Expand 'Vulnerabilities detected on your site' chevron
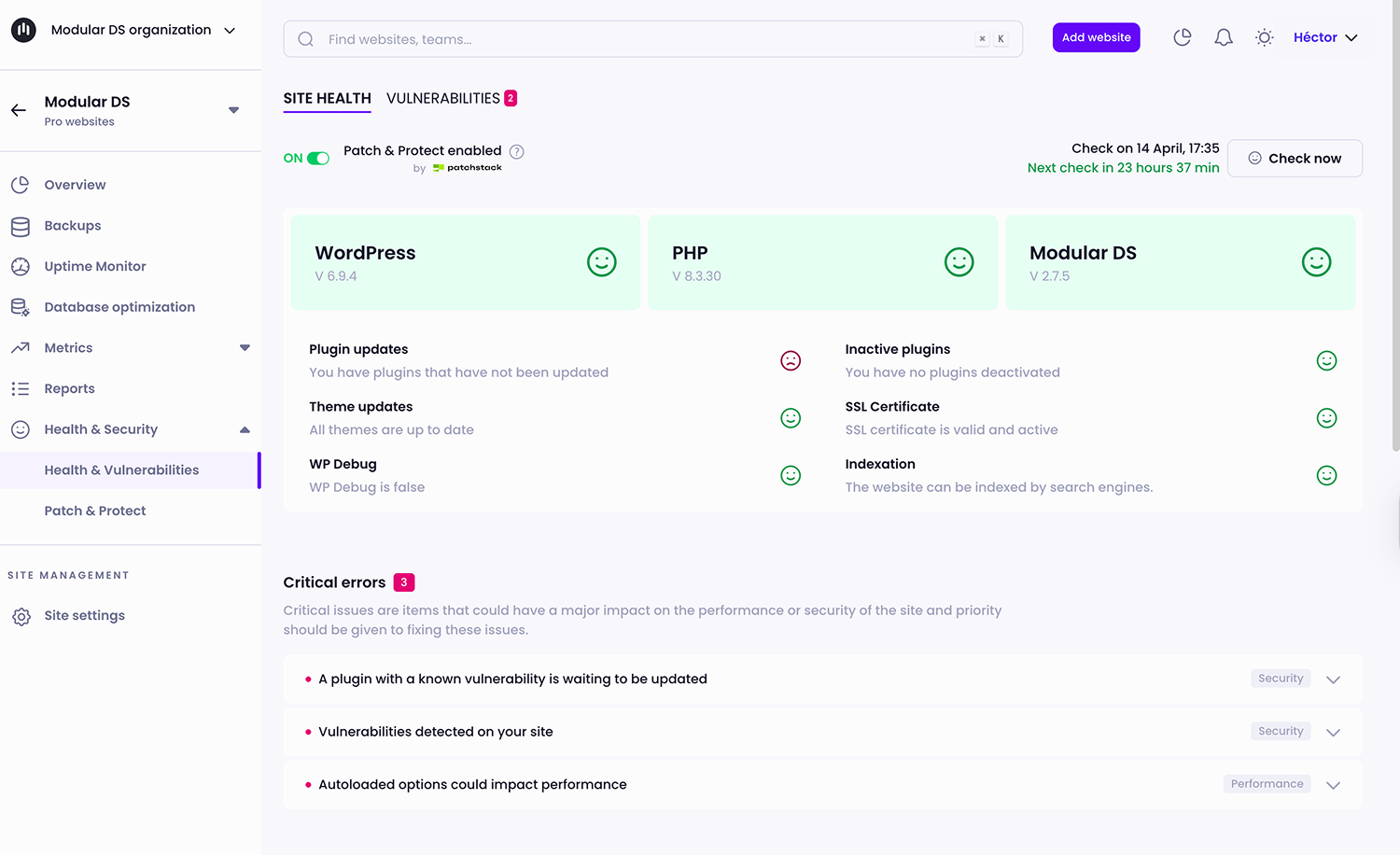The image size is (1400, 855). [x=1333, y=733]
